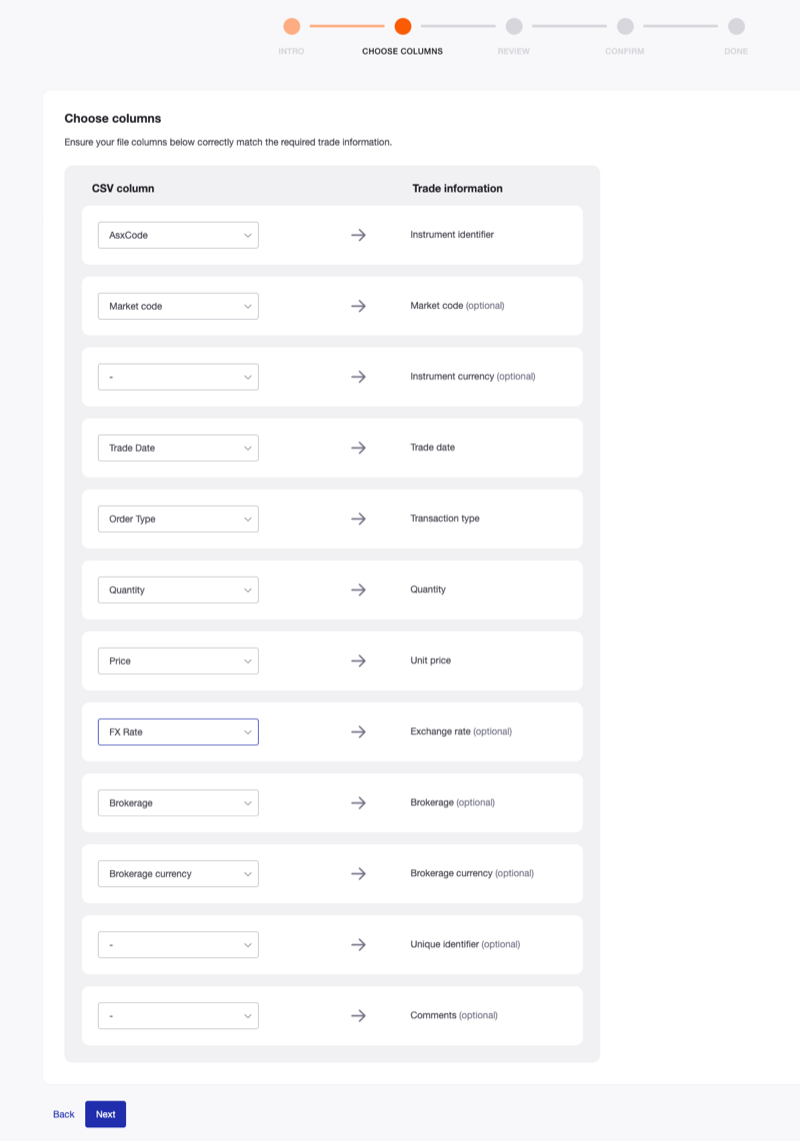Click the Next button
The image size is (800, 1141).
(x=106, y=1114)
